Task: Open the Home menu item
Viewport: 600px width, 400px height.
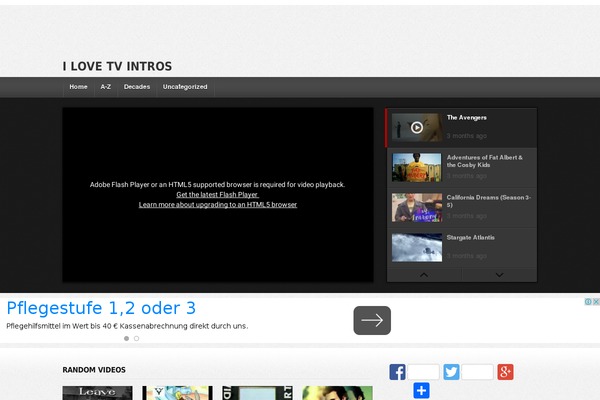Action: [78, 87]
